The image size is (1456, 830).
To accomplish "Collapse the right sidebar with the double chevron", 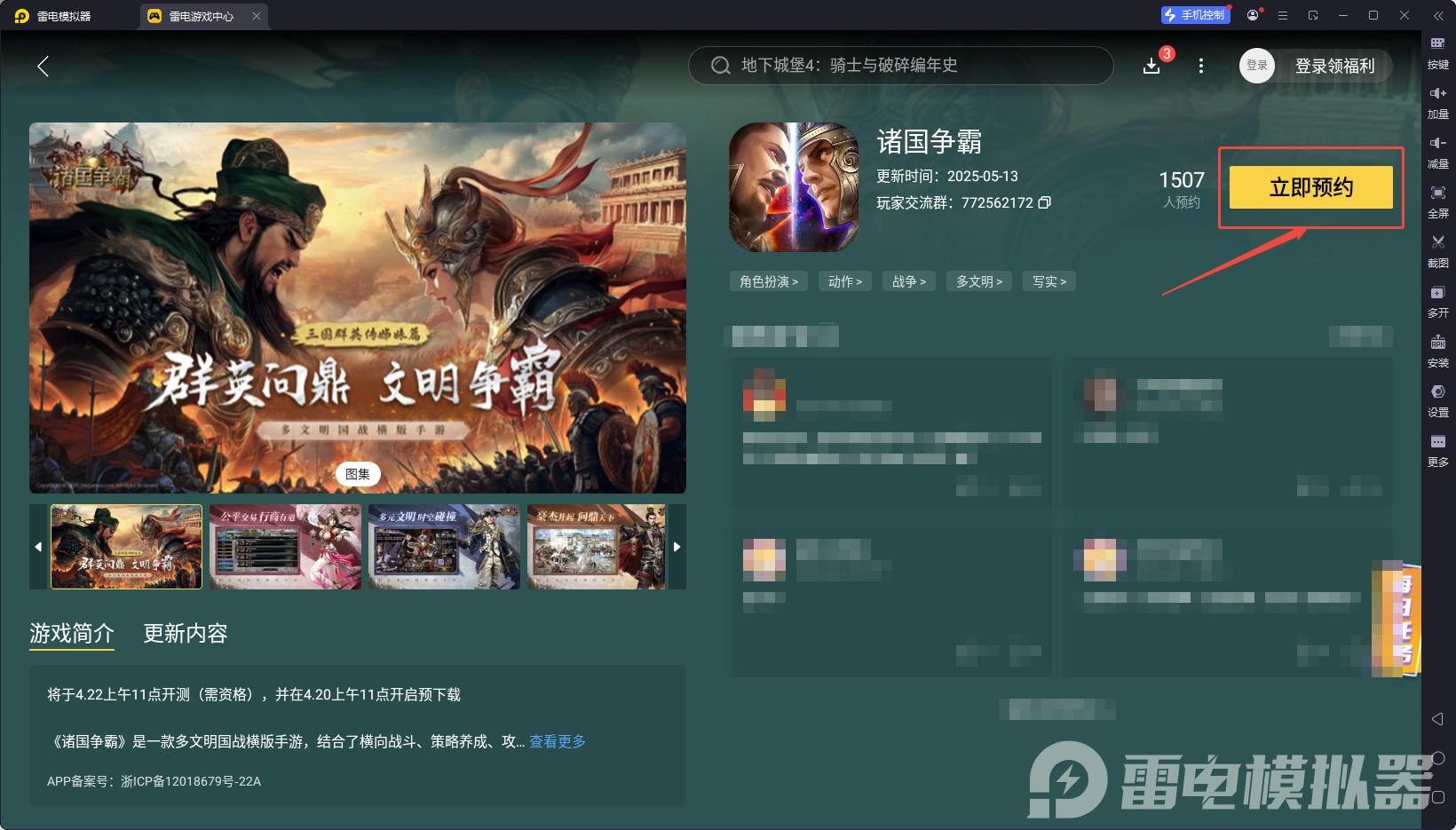I will pos(1438,16).
